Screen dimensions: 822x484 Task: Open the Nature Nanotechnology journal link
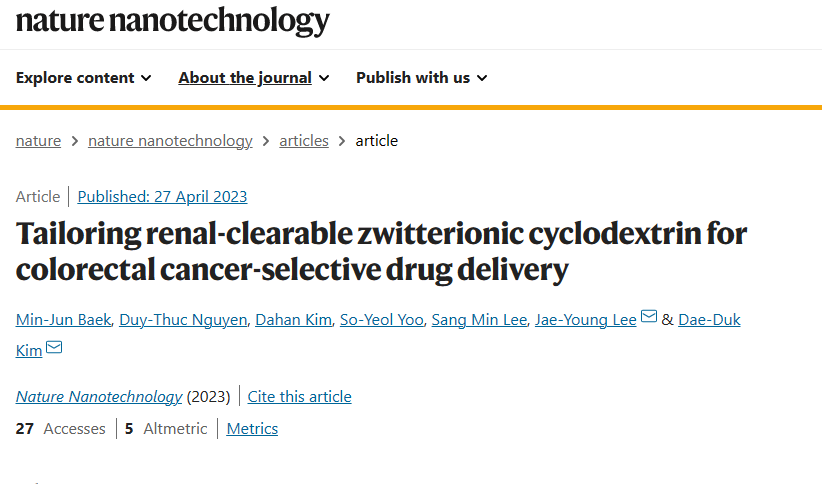(x=99, y=396)
